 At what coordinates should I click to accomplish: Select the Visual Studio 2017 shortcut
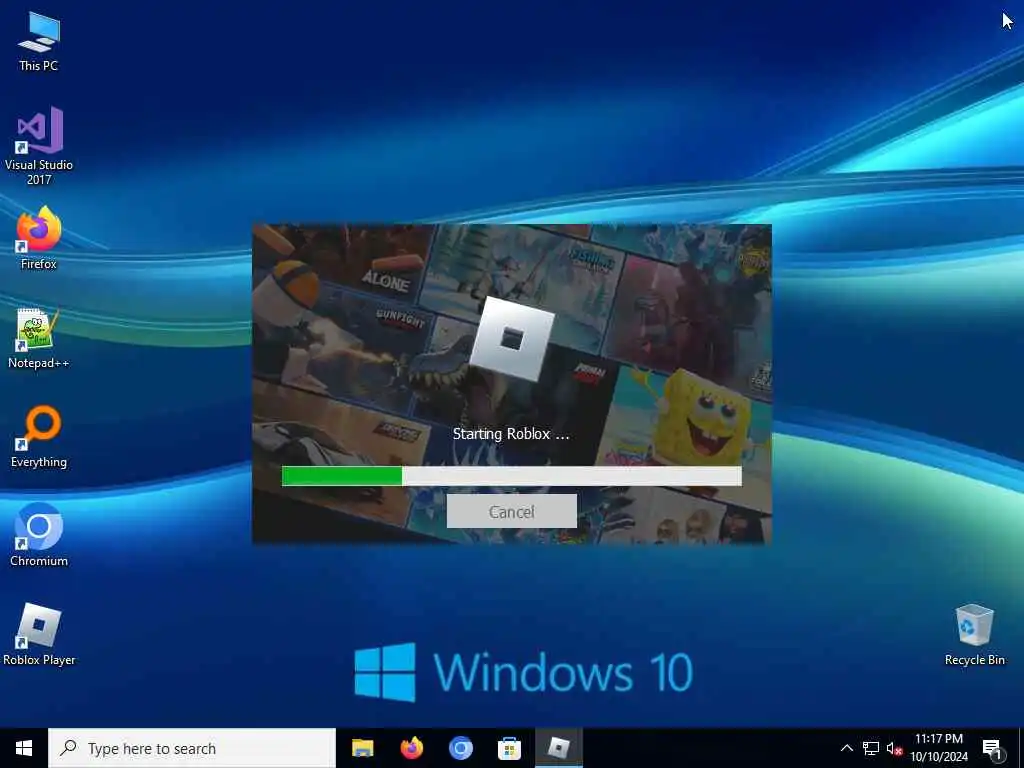[x=39, y=146]
